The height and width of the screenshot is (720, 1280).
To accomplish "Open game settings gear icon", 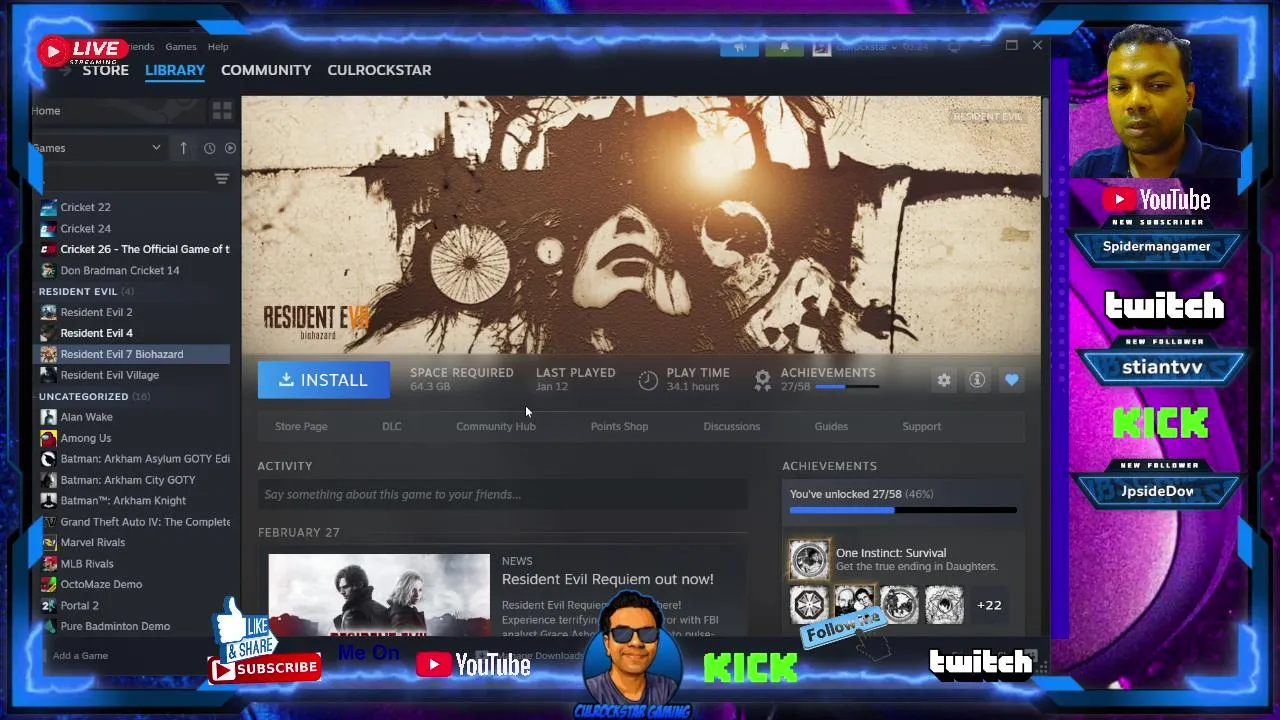I will [x=944, y=380].
